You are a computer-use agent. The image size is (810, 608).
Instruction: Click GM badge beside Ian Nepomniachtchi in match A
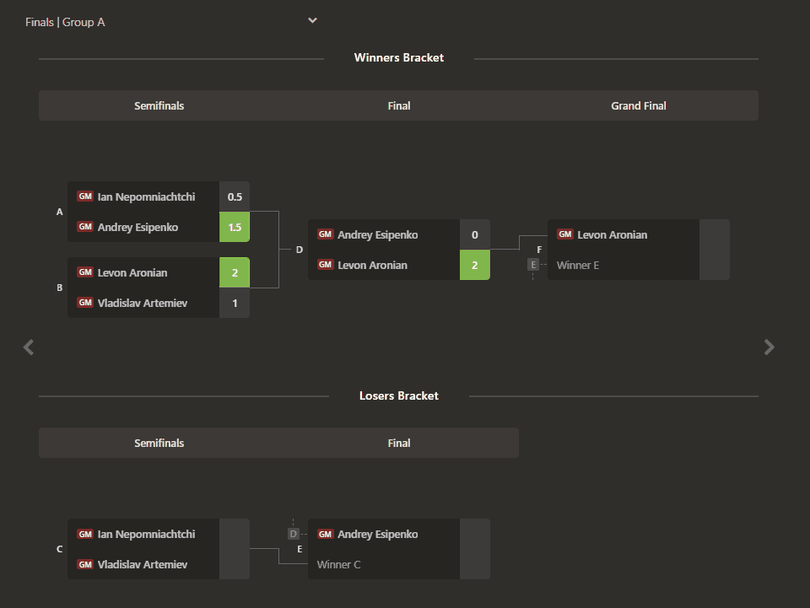tap(85, 196)
